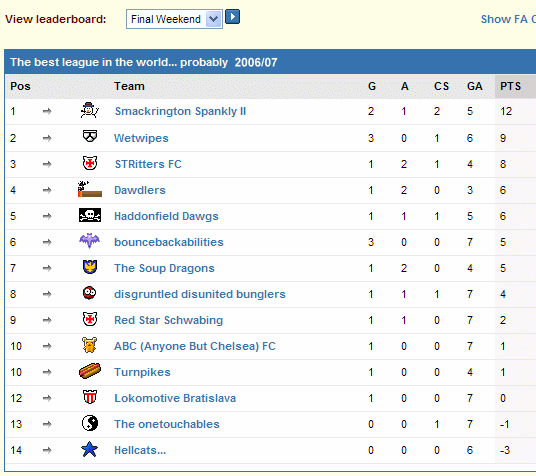Image resolution: width=536 pixels, height=476 pixels.
Task: Open the STRitters FC team link
Action: [148, 164]
